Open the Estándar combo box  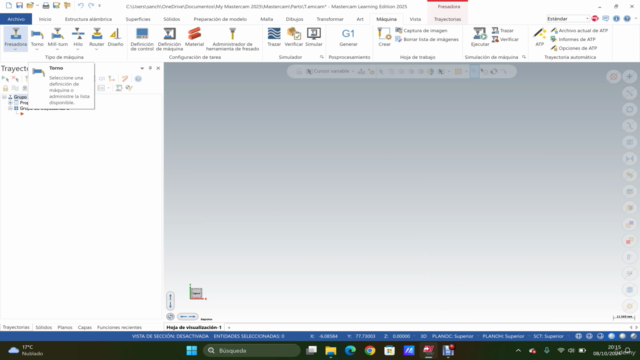point(567,19)
